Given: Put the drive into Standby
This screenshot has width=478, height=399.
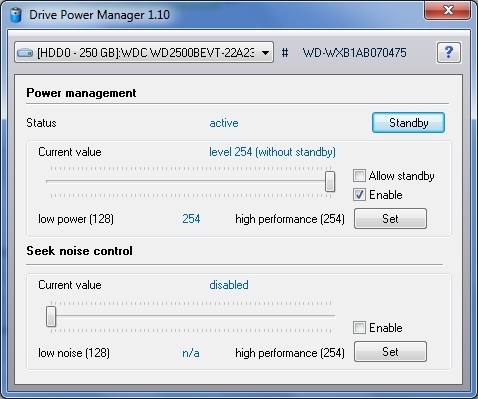Looking at the screenshot, I should coord(408,123).
